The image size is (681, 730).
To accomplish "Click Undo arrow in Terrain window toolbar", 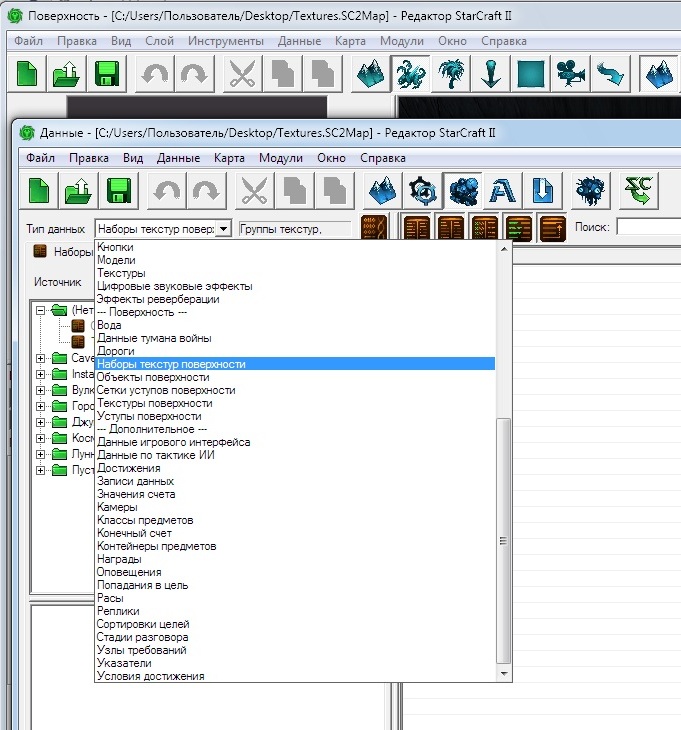I will coord(155,74).
